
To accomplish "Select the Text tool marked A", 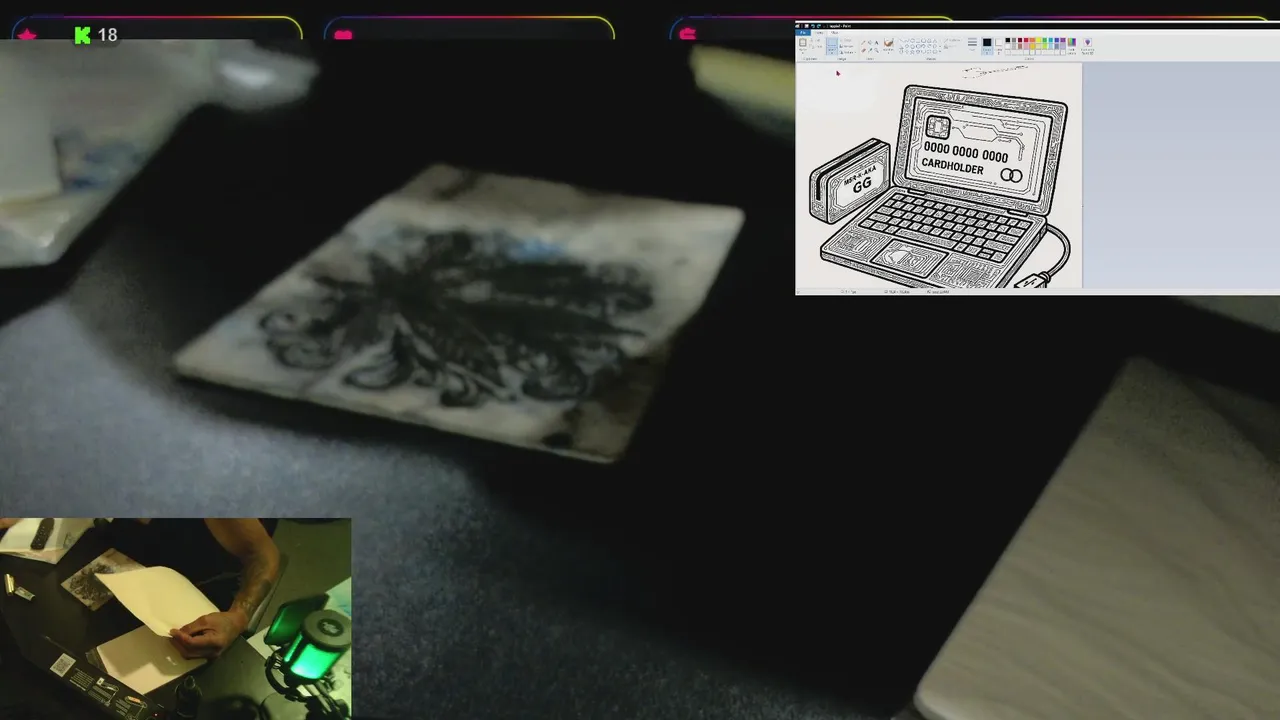I will [x=876, y=43].
